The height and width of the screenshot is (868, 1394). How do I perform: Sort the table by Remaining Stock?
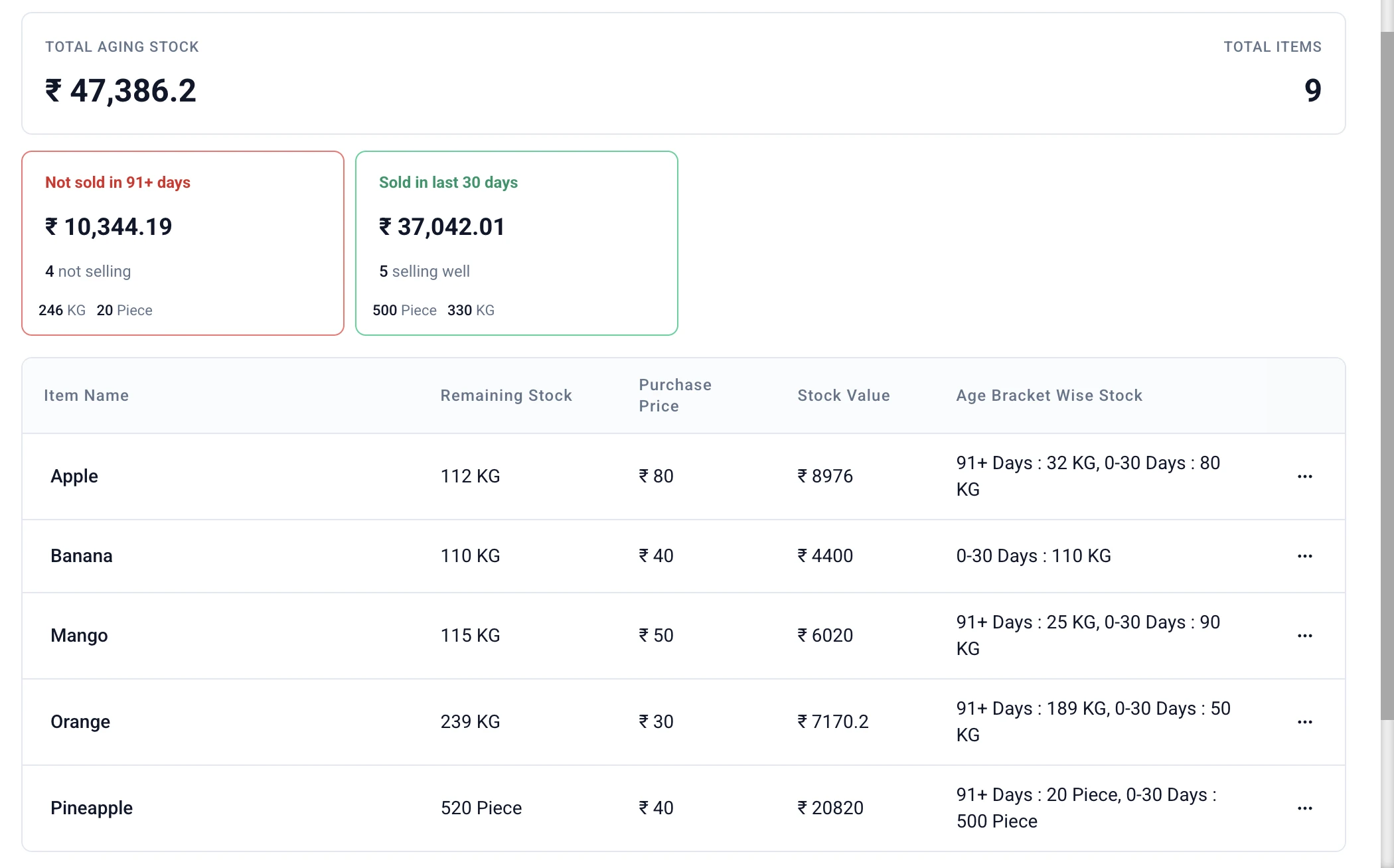(506, 396)
